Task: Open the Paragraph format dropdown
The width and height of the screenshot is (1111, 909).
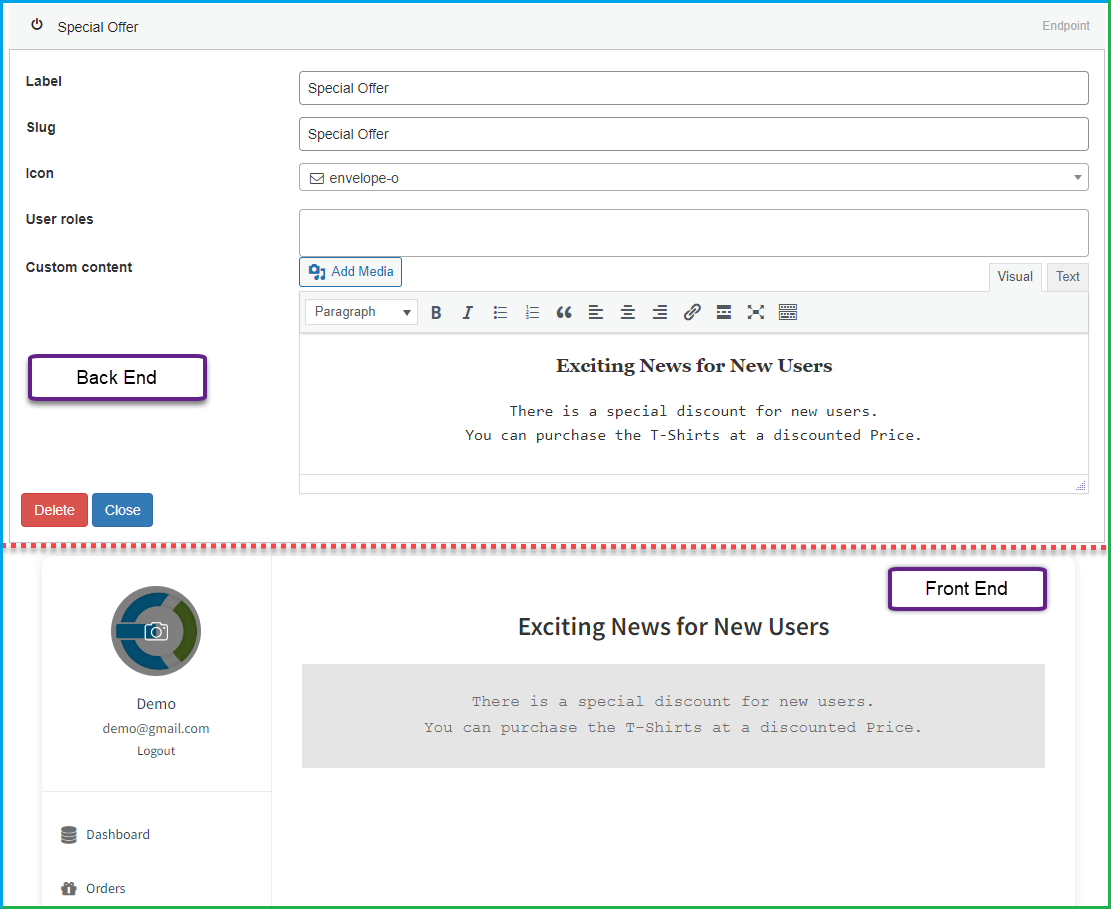Action: 361,312
